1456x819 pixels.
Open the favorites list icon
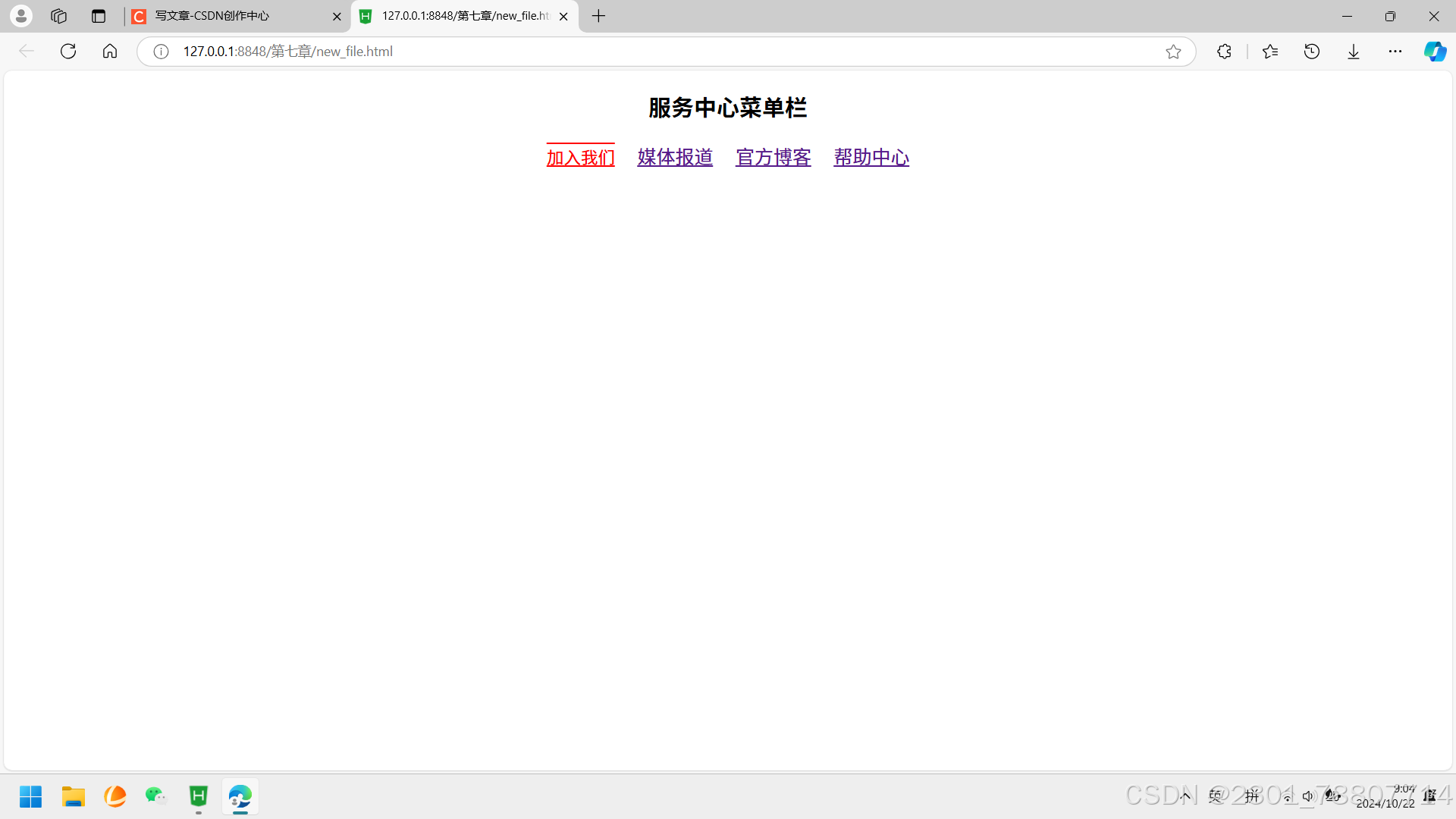(1270, 52)
